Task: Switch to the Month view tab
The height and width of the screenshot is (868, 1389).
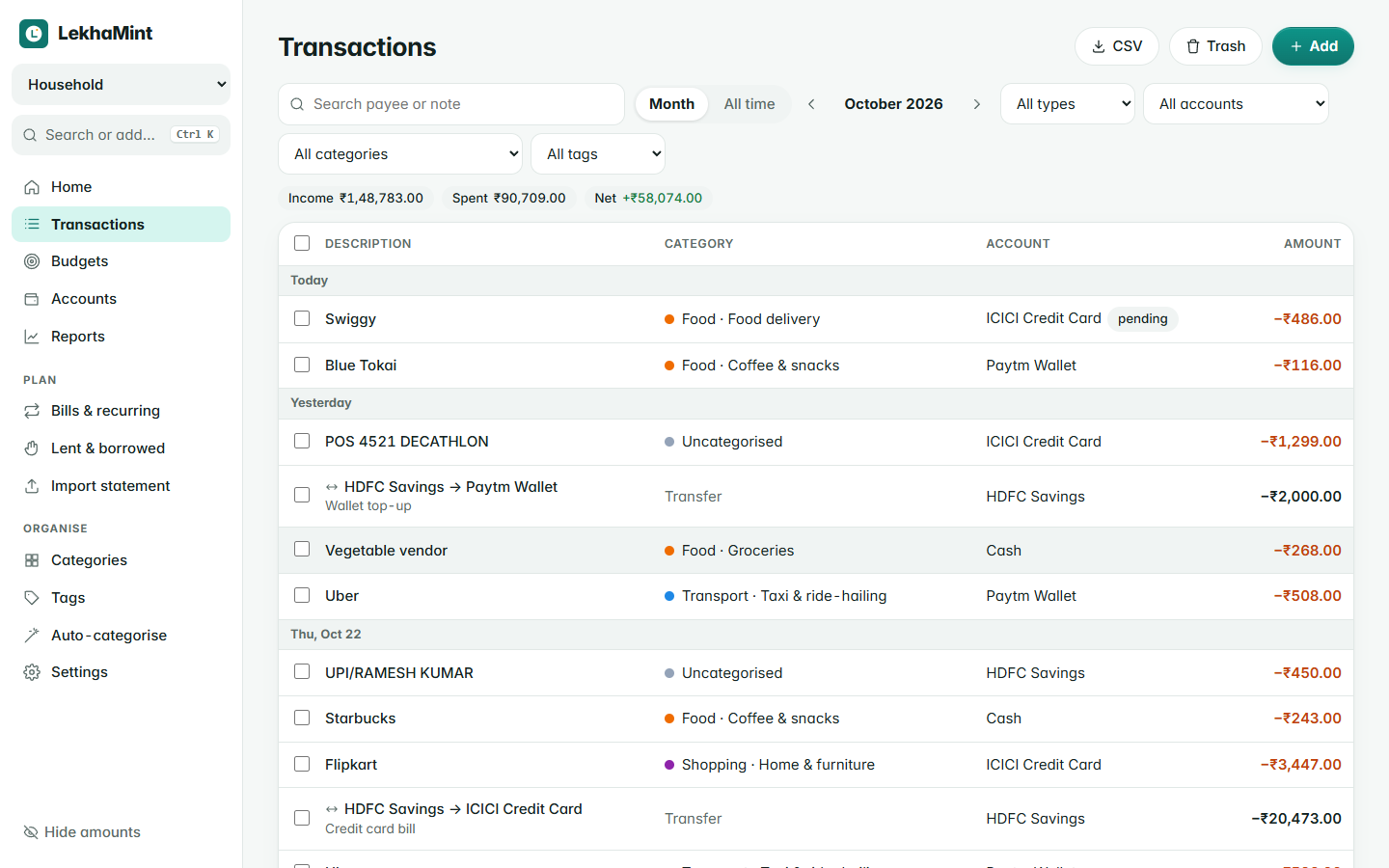Action: [x=671, y=104]
